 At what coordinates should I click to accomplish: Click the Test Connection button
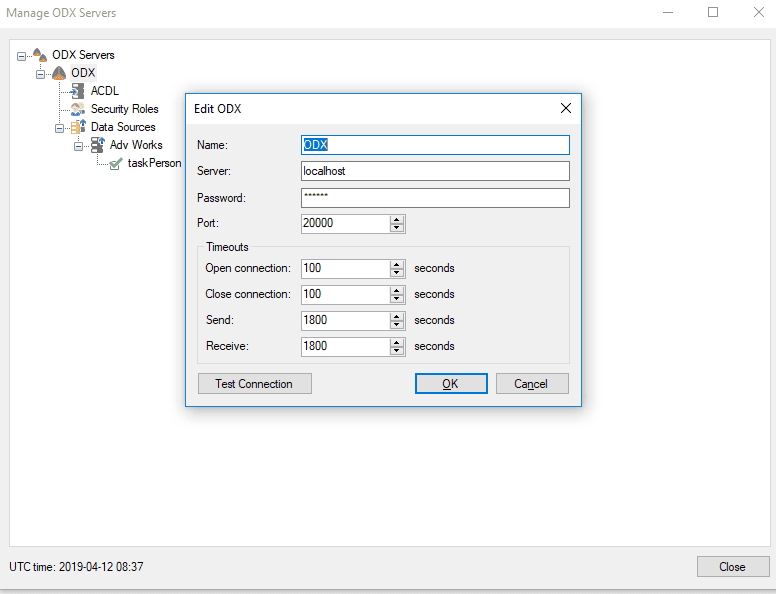tap(254, 384)
